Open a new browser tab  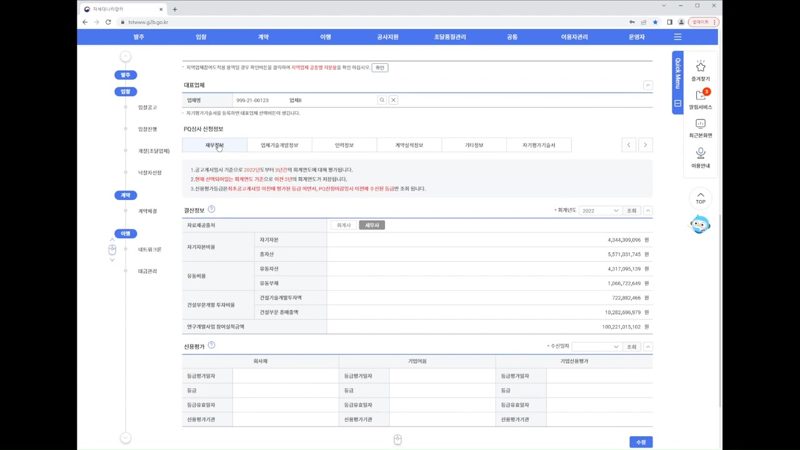click(174, 9)
